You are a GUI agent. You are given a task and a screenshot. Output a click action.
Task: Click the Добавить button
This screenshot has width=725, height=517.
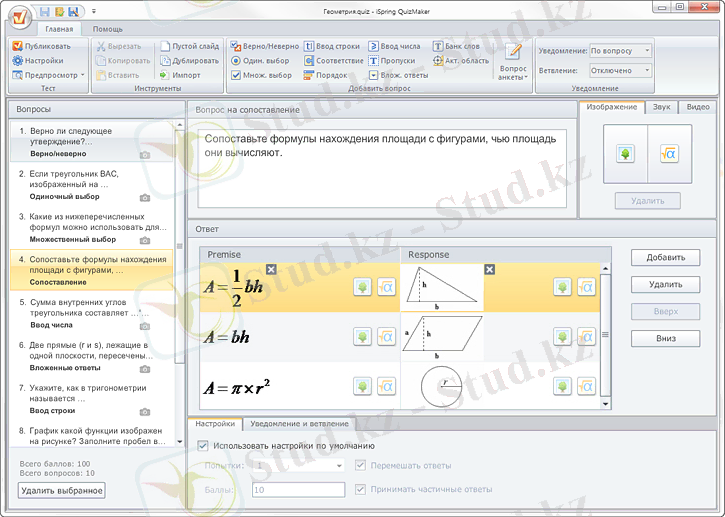(x=665, y=258)
